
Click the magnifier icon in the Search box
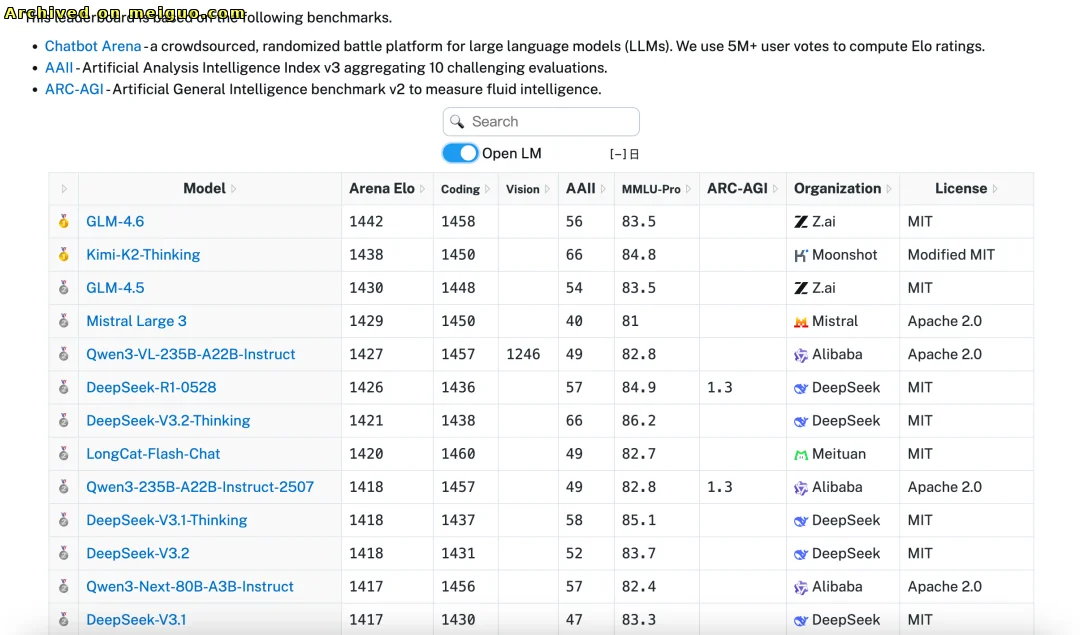[457, 122]
